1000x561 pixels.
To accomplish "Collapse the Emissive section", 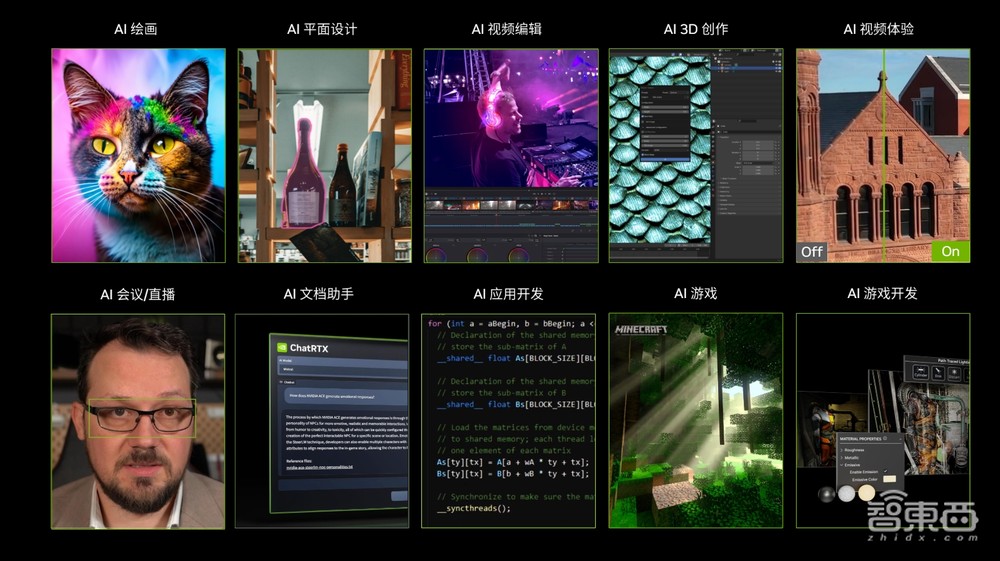I will [851, 465].
